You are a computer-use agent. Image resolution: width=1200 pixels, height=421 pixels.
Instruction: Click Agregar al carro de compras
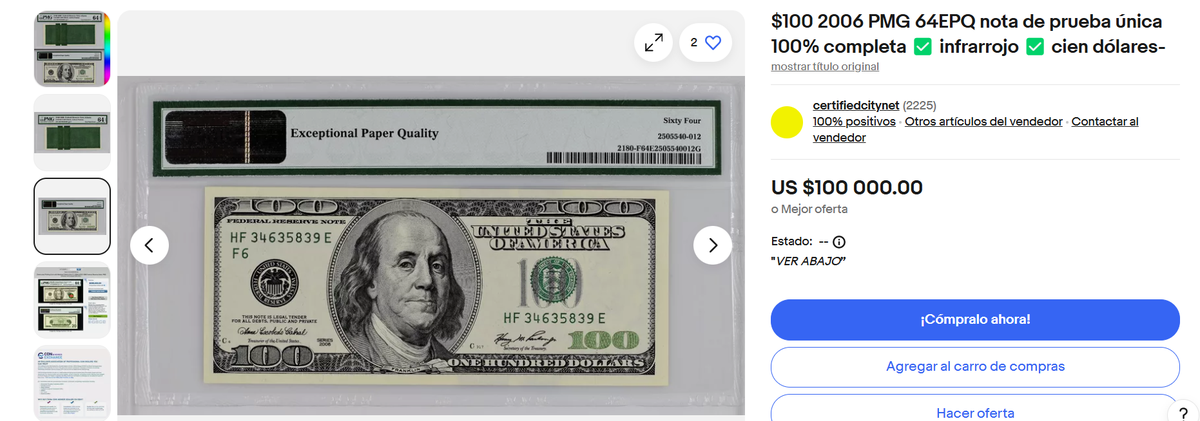975,367
